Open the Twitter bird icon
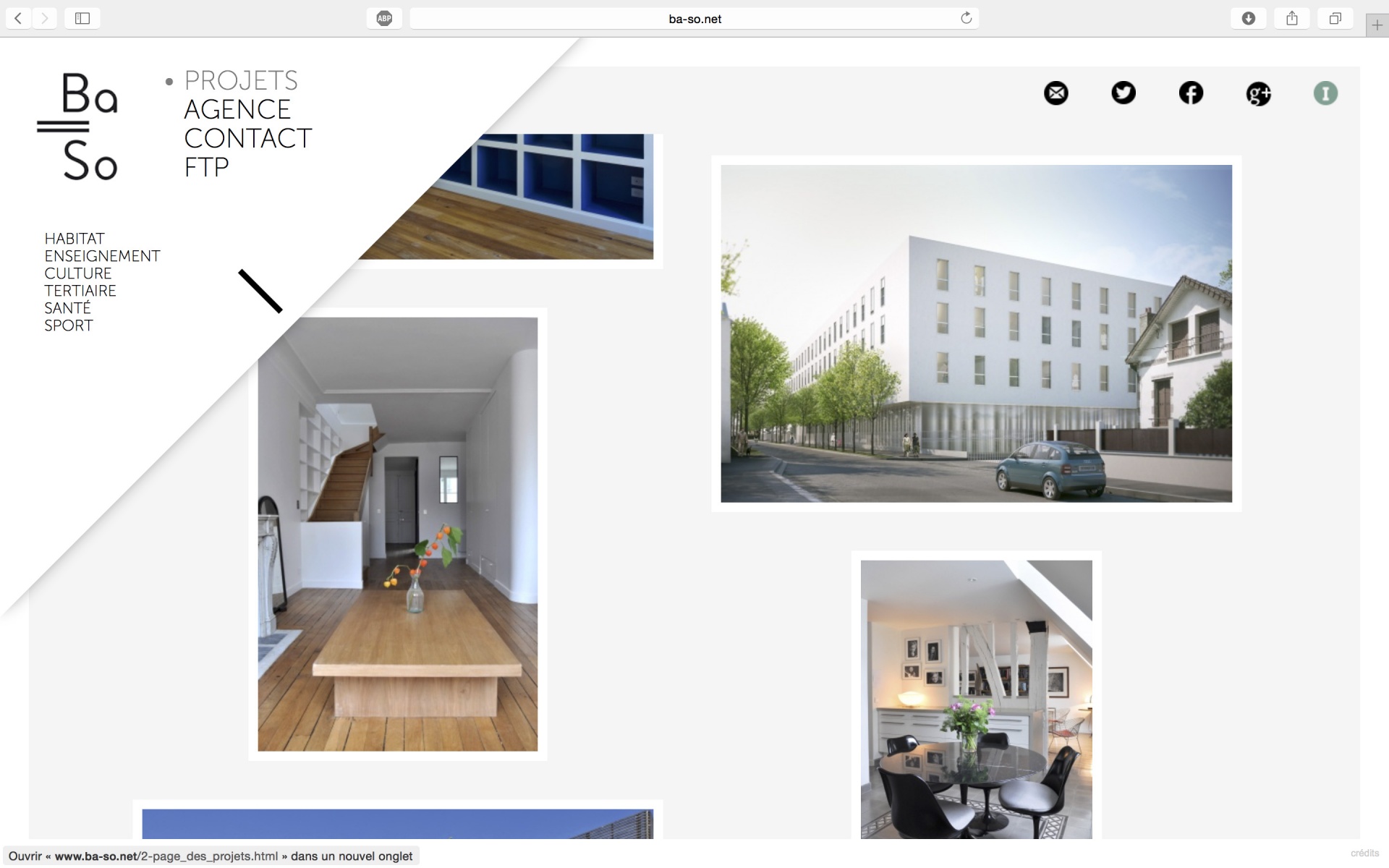The height and width of the screenshot is (868, 1389). pyautogui.click(x=1123, y=93)
